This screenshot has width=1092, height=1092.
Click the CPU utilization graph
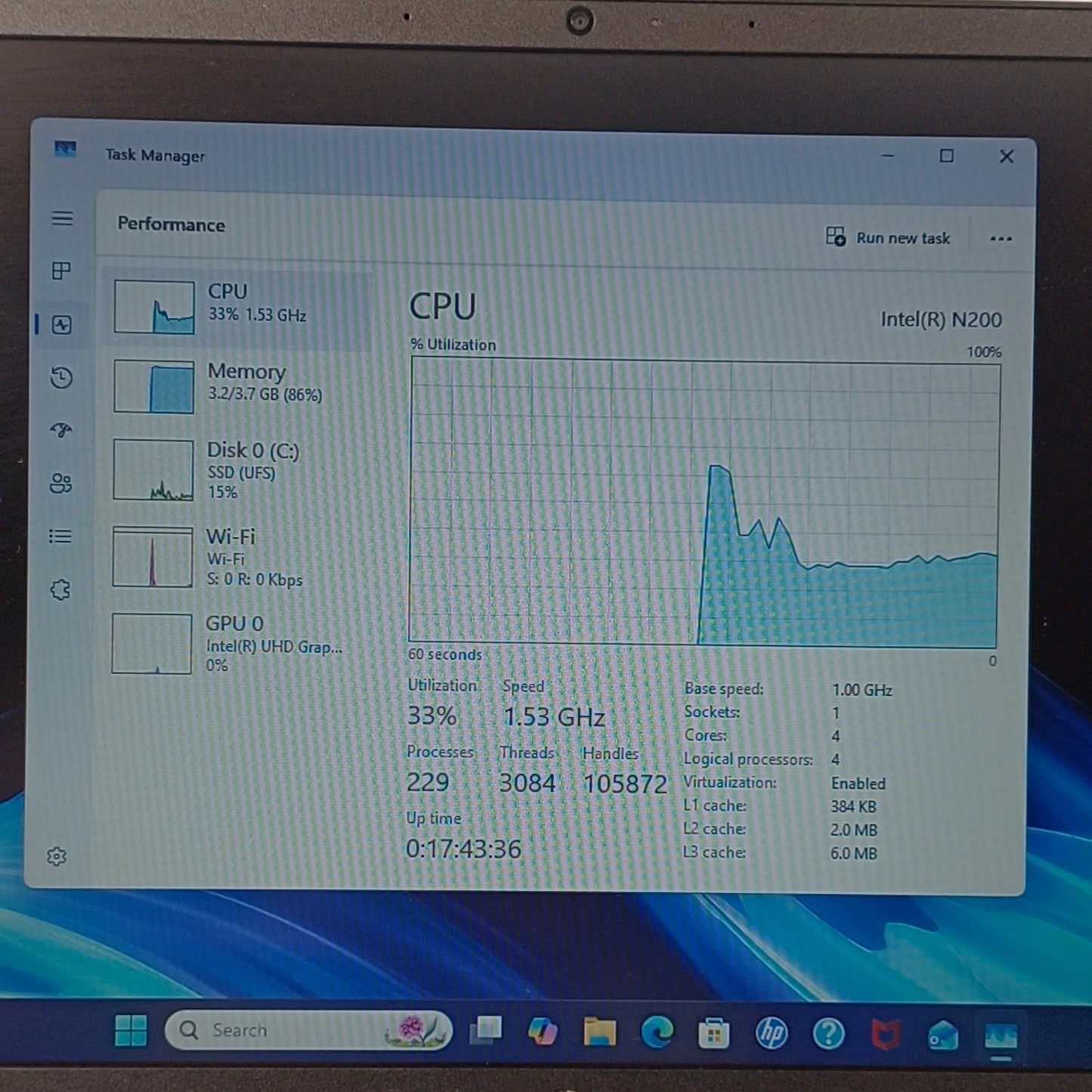click(704, 502)
